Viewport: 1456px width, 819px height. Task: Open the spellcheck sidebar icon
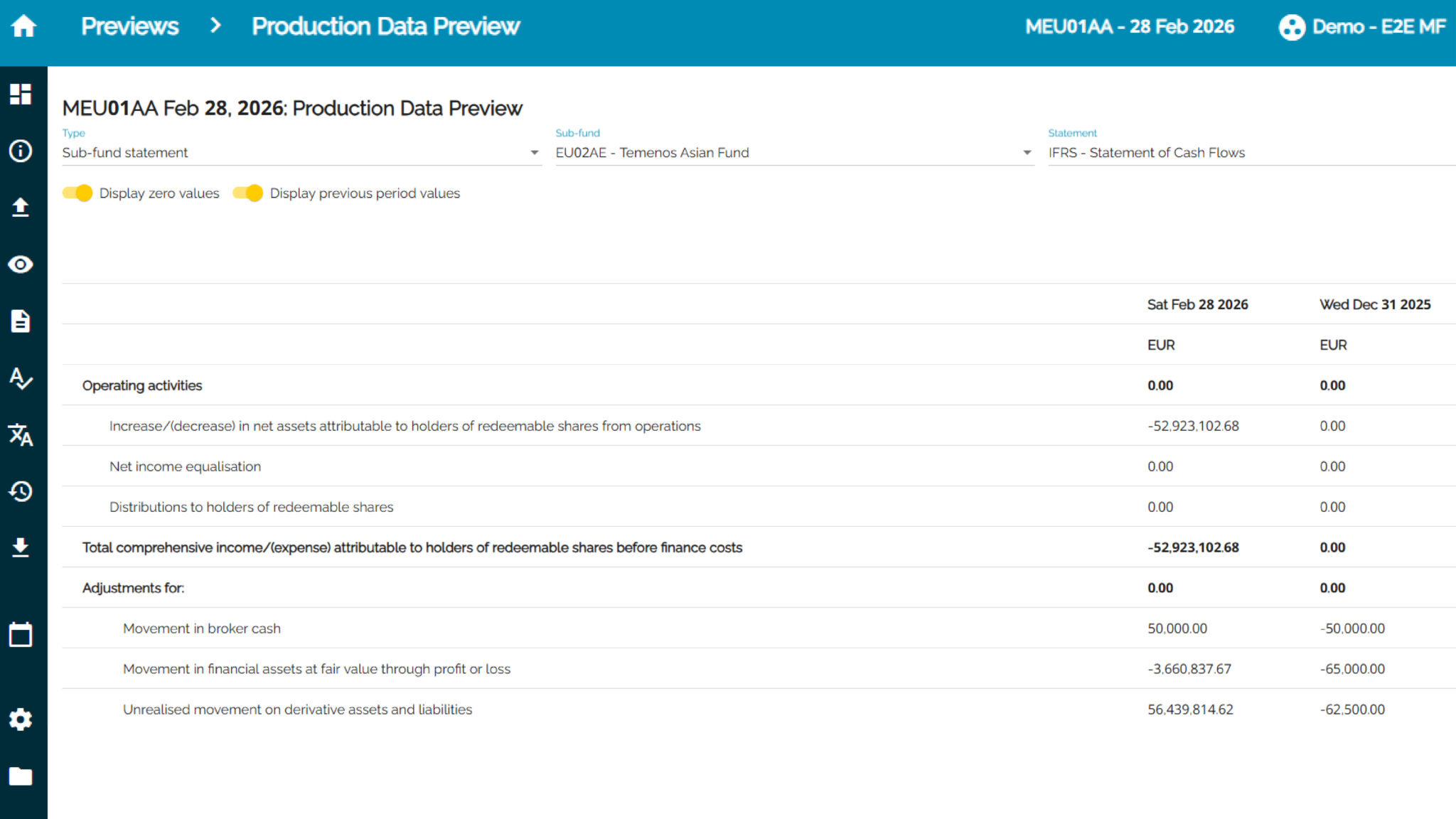(21, 378)
